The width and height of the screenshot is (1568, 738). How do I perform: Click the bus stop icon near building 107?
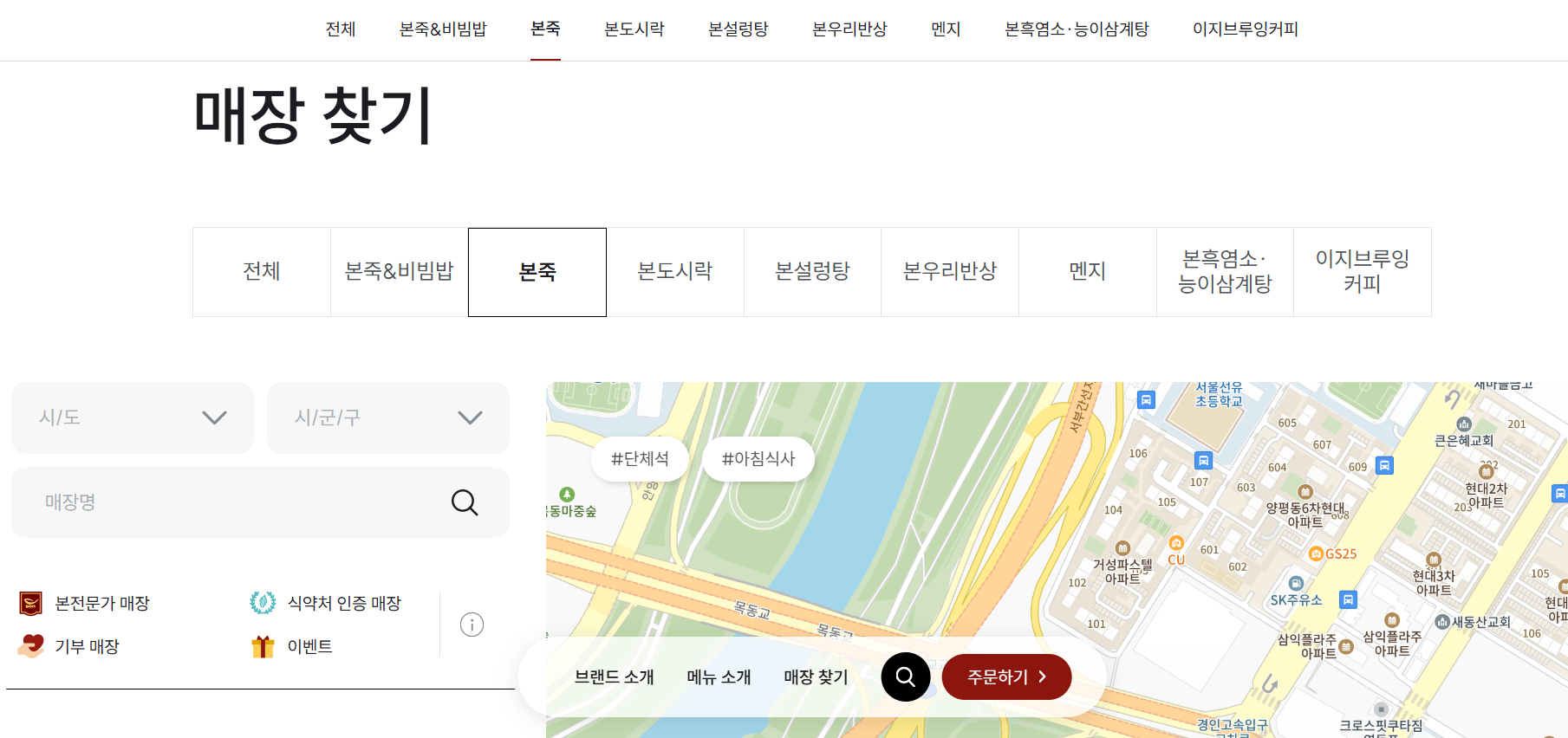(x=1203, y=461)
